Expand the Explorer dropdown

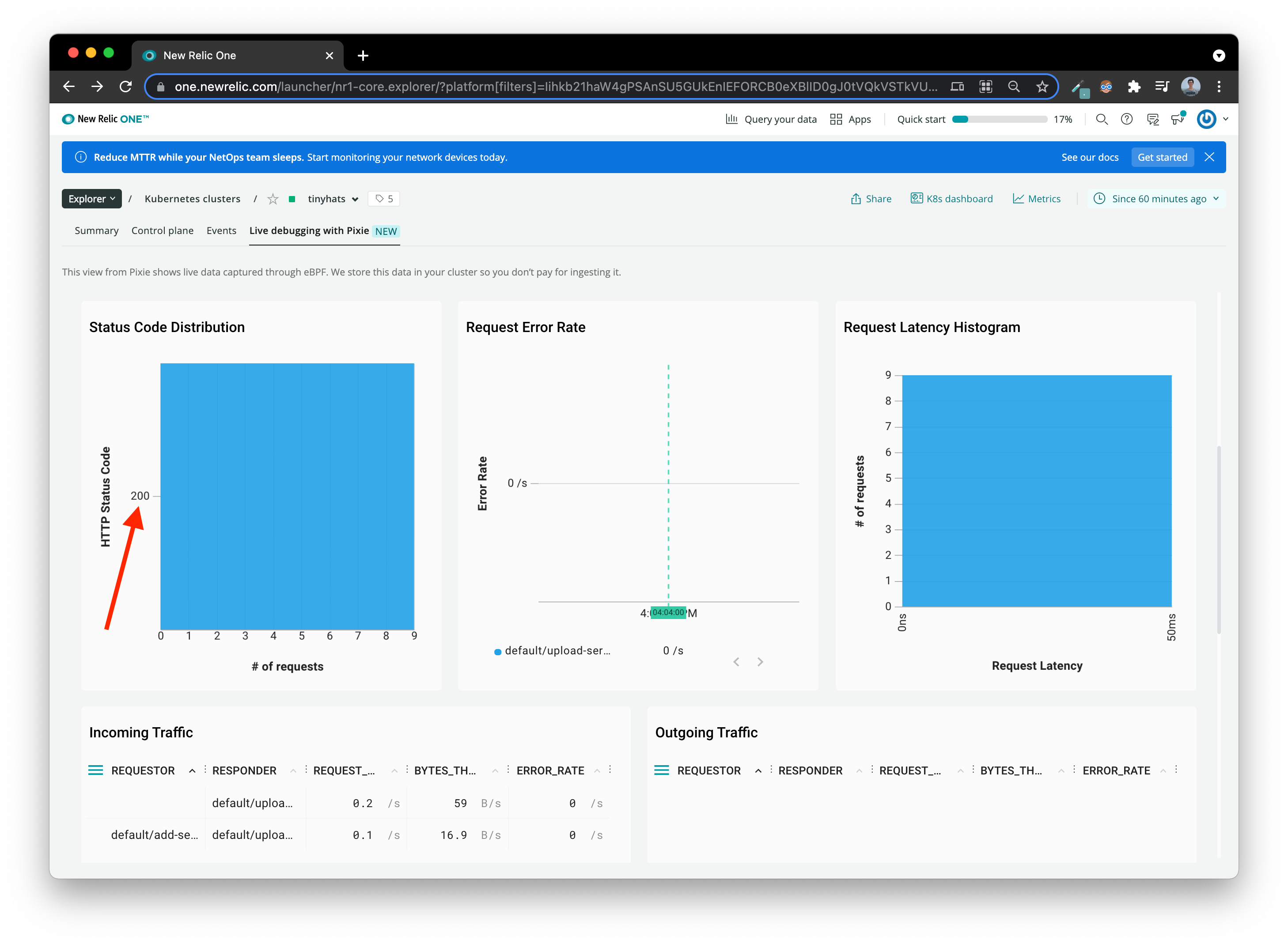(x=91, y=199)
